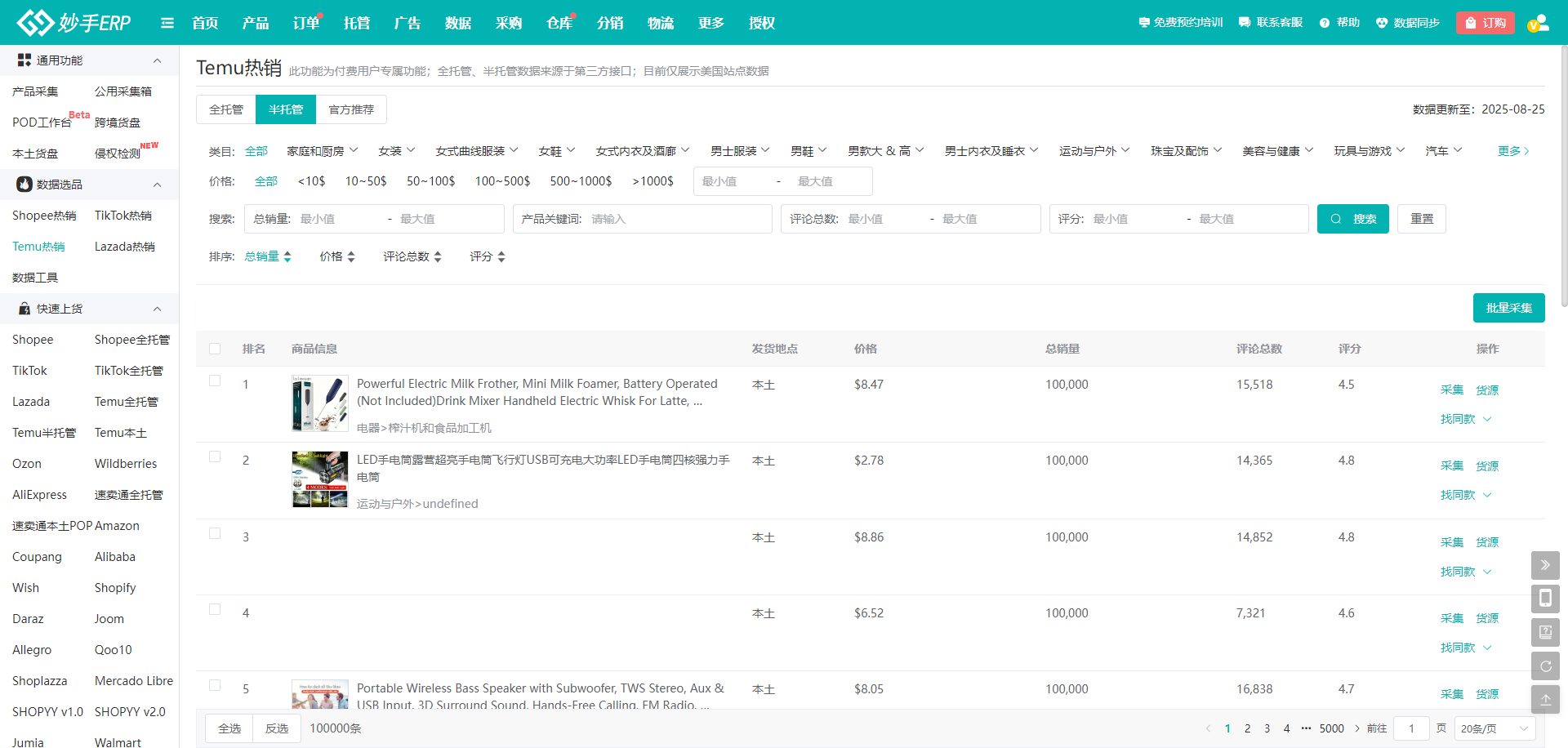Sort by 评分 arrows

point(501,256)
